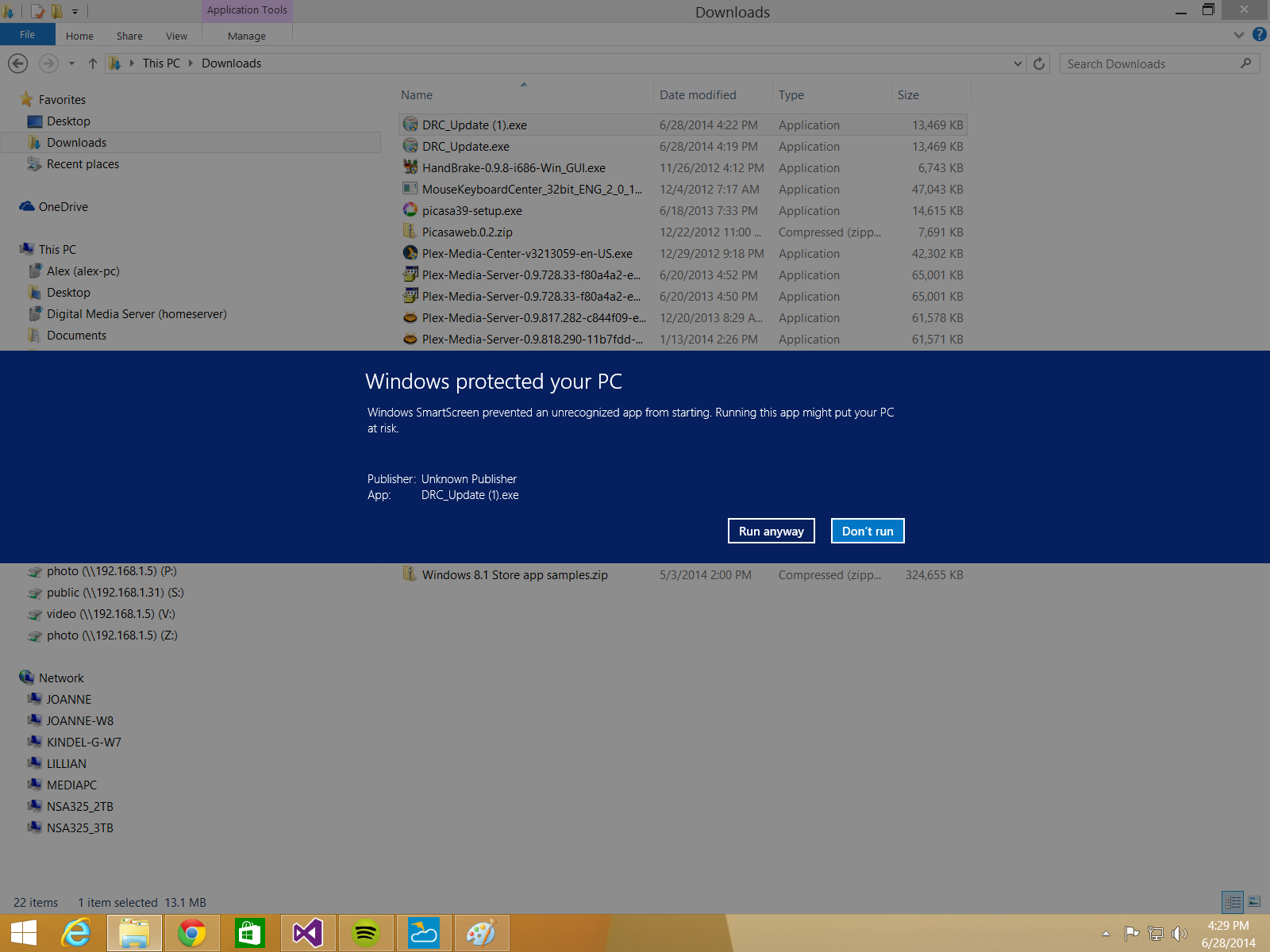Sort files by Name column header
1270x952 pixels.
[417, 94]
